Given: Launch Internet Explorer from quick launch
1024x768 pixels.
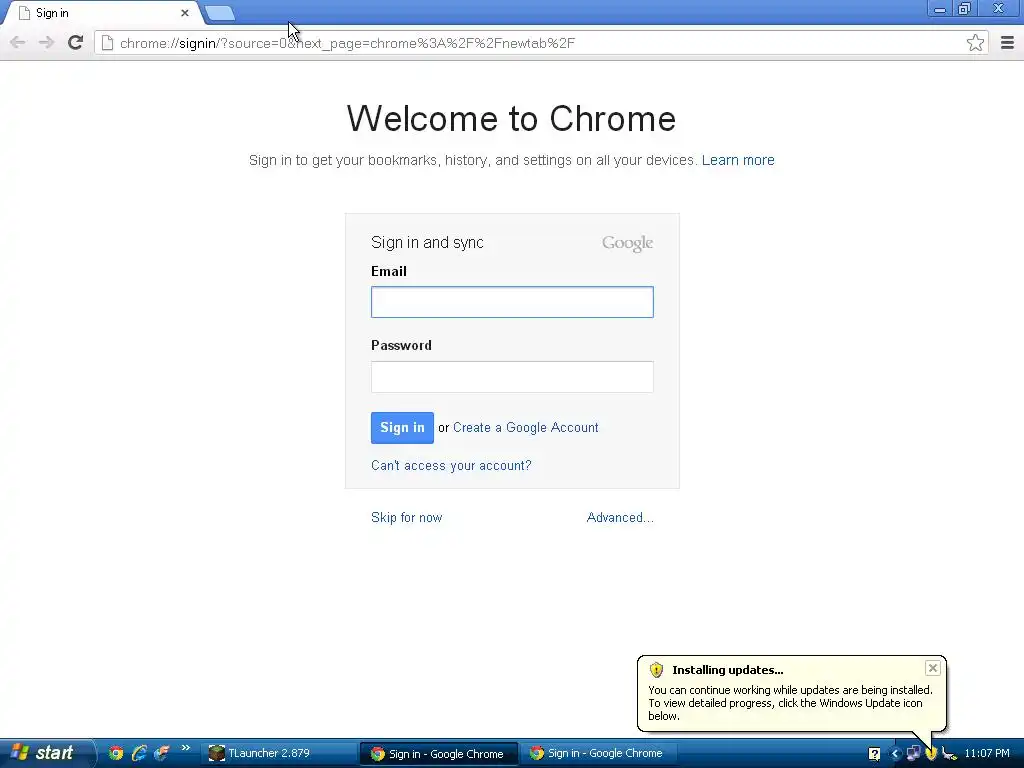Looking at the screenshot, I should (x=138, y=754).
